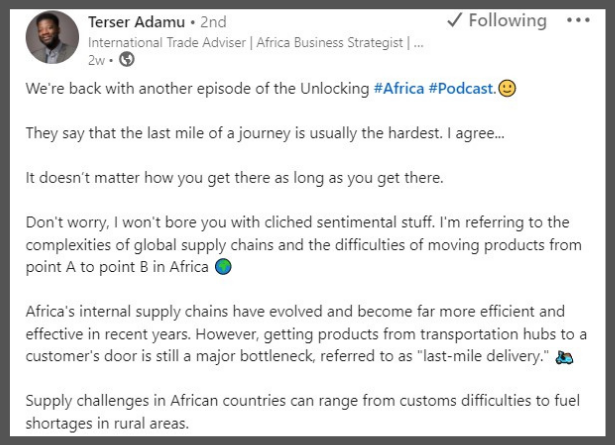Viewport: 615px width, 445px height.
Task: Click the 2w post timestamp
Action: (x=97, y=60)
